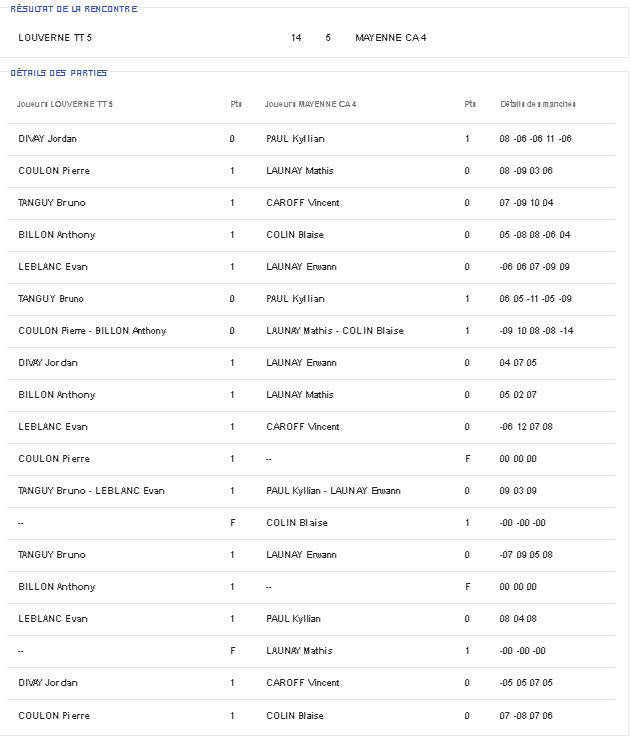Click set scores 08 -06 -06 11 -06
The image size is (631, 746).
[535, 139]
